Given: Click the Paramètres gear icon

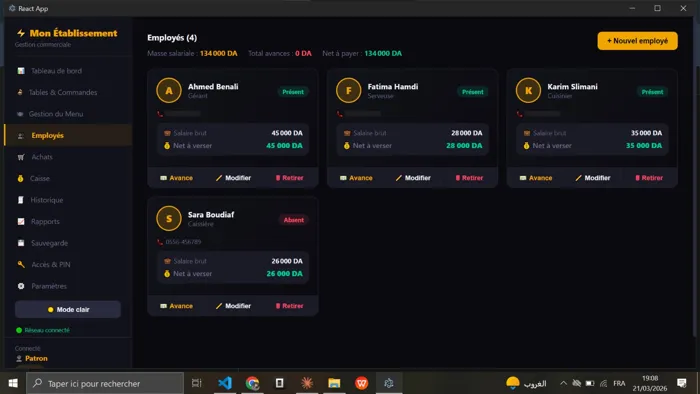Looking at the screenshot, I should pyautogui.click(x=21, y=286).
